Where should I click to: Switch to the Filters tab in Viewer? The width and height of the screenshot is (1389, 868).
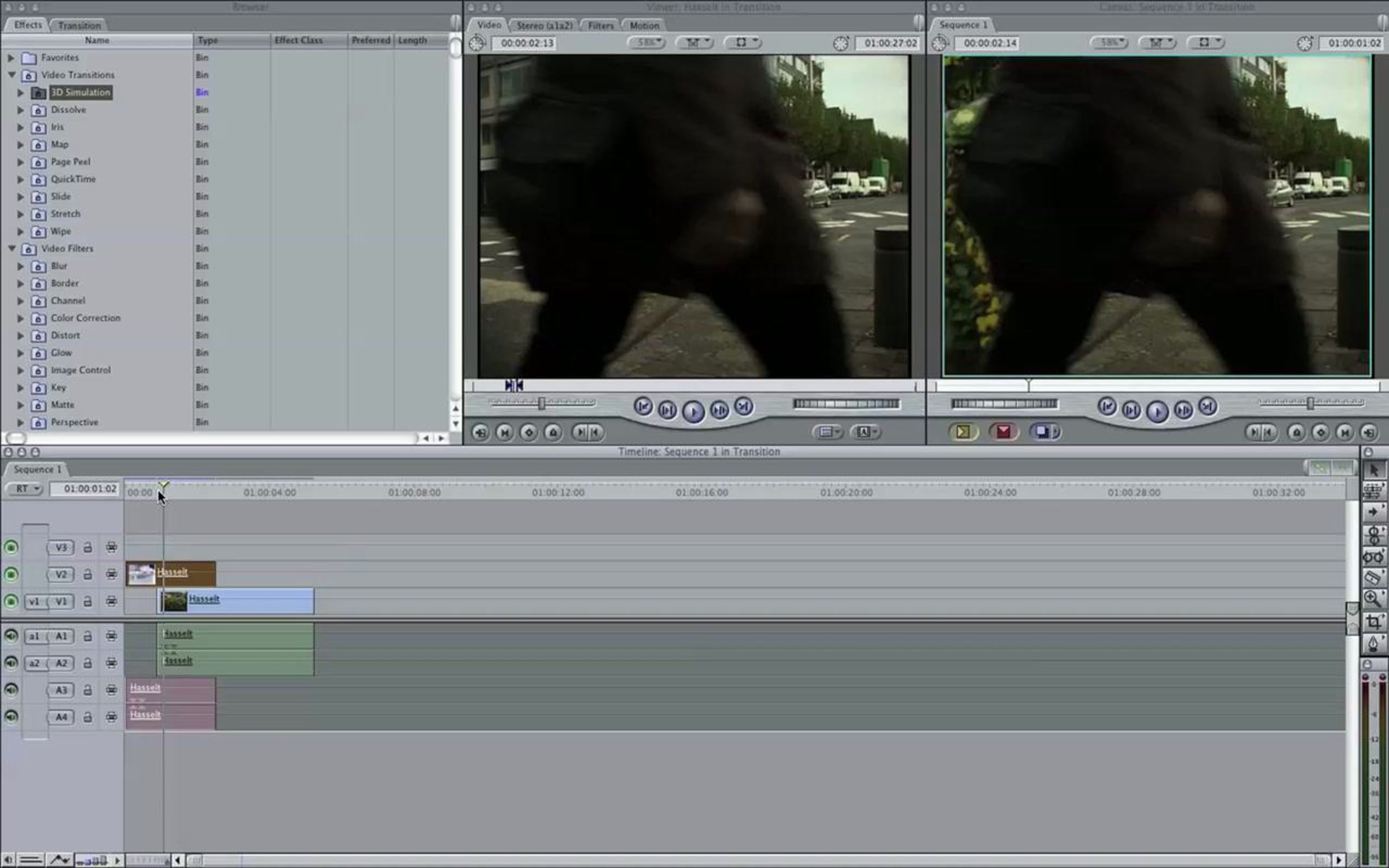(600, 25)
